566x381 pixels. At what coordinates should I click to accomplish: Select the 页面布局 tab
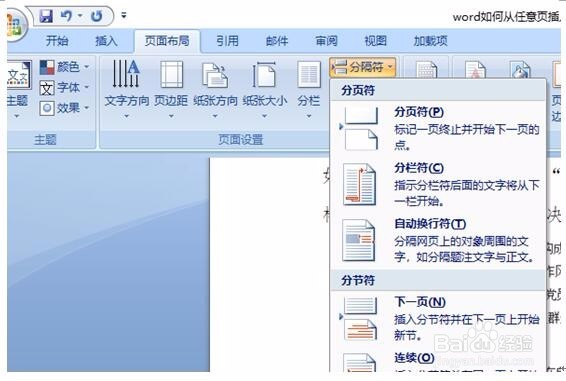tap(167, 41)
